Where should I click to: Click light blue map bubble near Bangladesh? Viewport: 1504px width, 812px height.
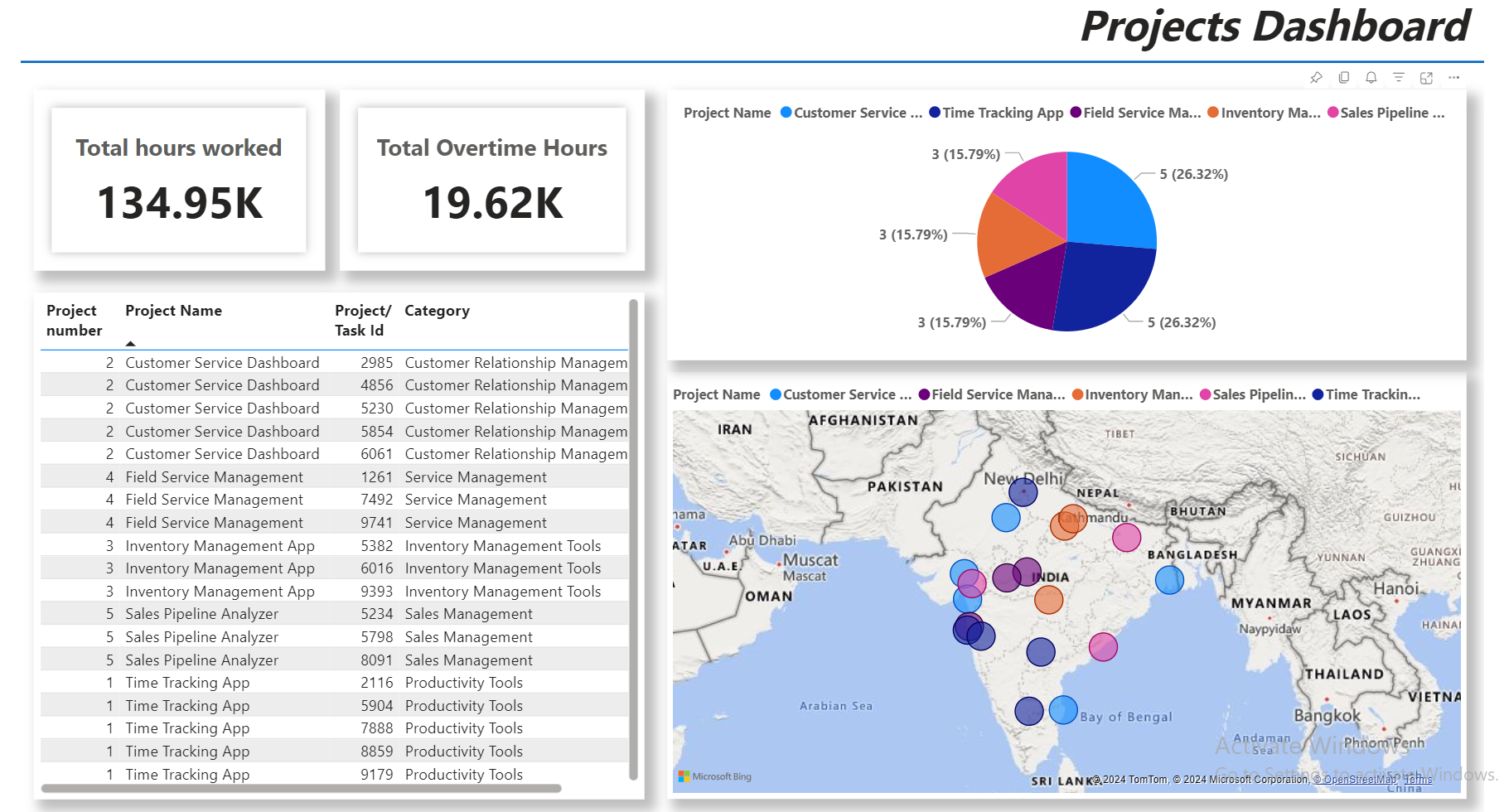[1169, 580]
